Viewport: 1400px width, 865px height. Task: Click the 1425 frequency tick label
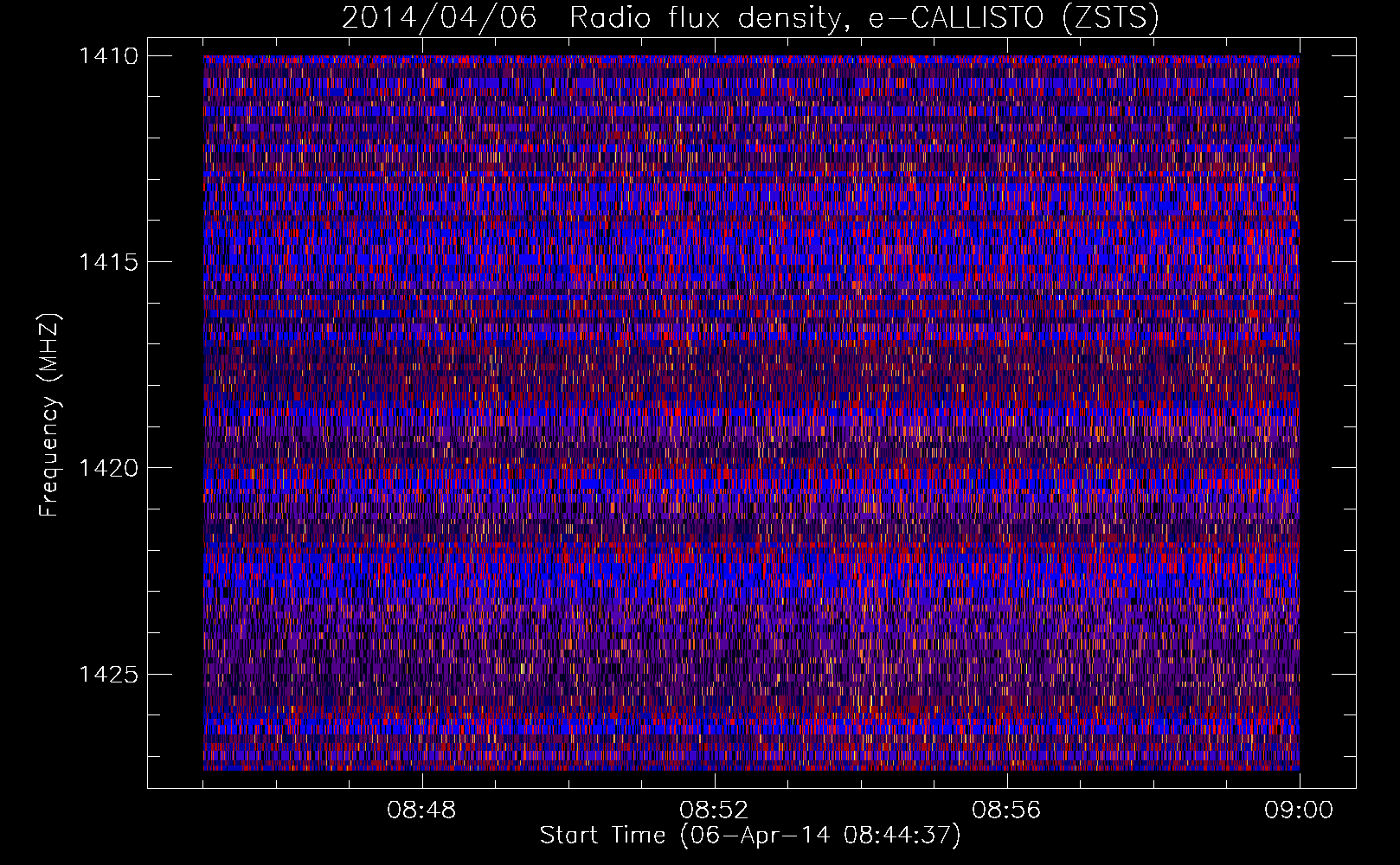(x=108, y=674)
